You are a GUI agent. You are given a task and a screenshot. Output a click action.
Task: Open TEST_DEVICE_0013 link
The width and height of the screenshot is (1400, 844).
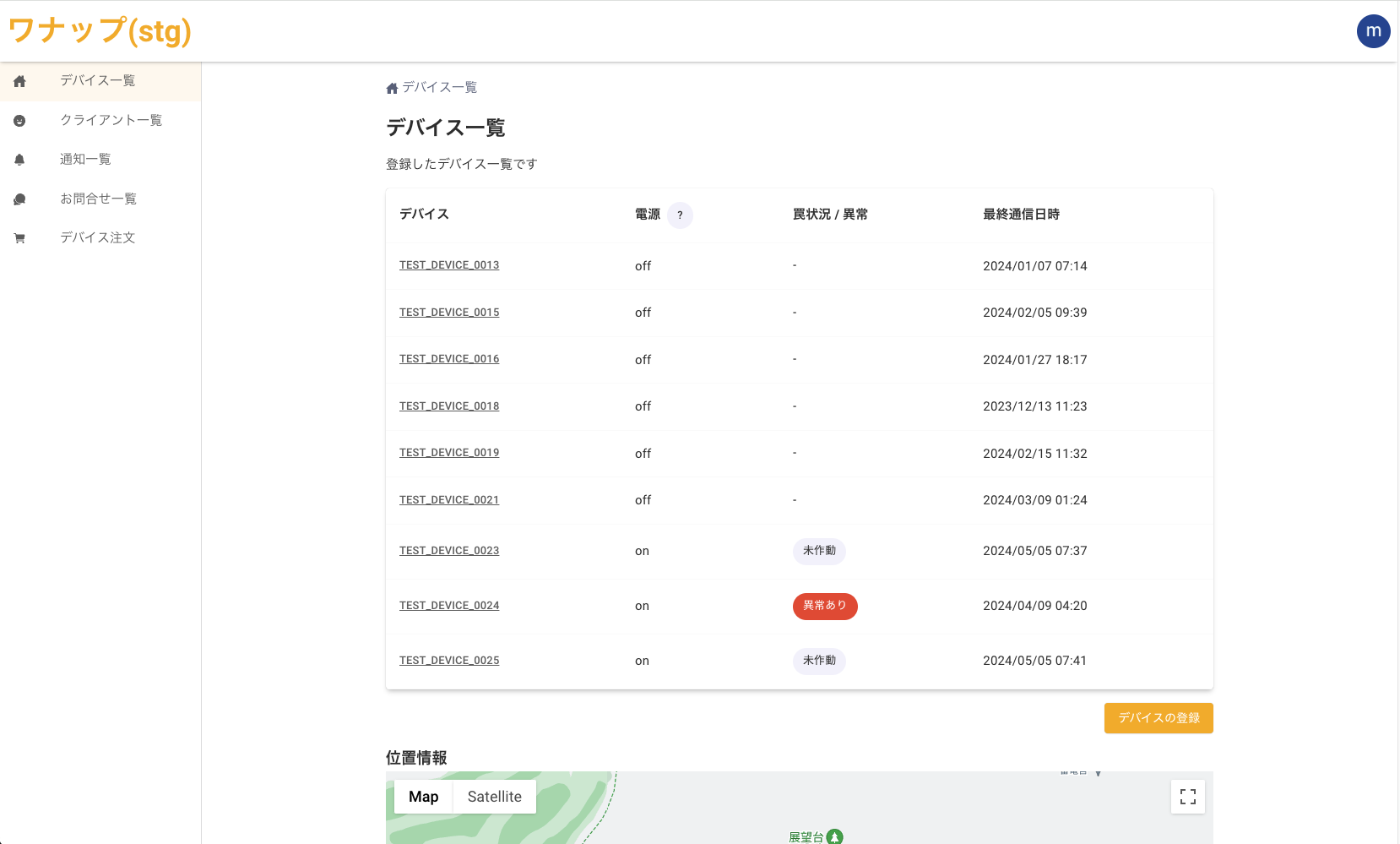coord(449,265)
